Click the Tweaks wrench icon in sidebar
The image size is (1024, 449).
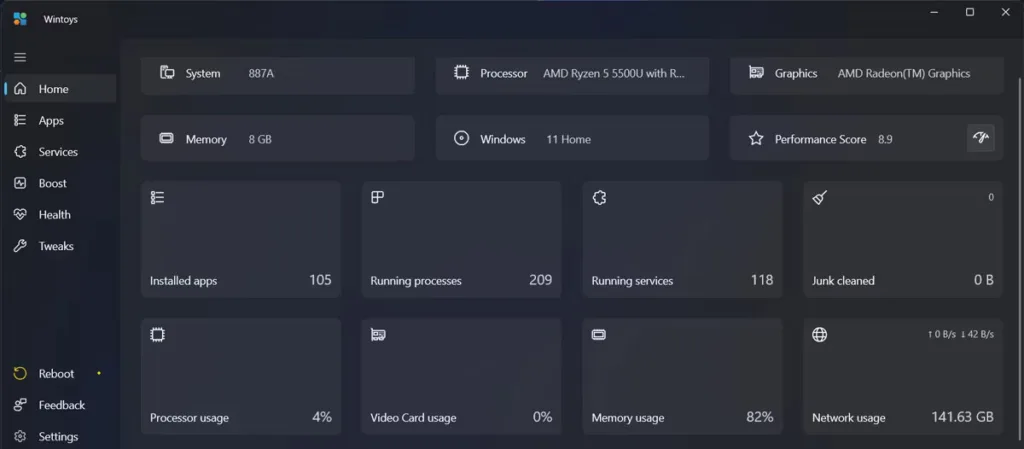pyautogui.click(x=20, y=246)
